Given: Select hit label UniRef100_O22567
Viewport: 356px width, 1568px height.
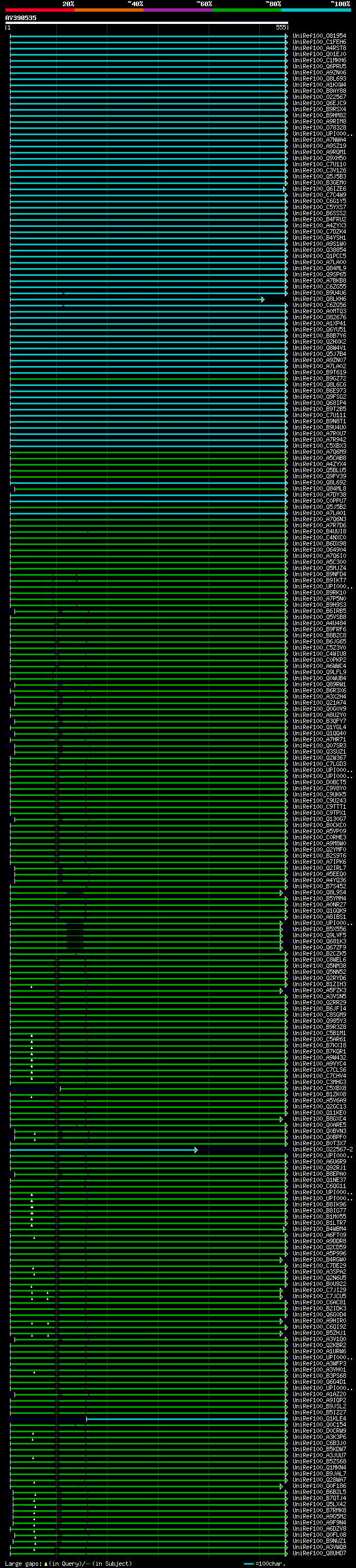Looking at the screenshot, I should pos(319,97).
